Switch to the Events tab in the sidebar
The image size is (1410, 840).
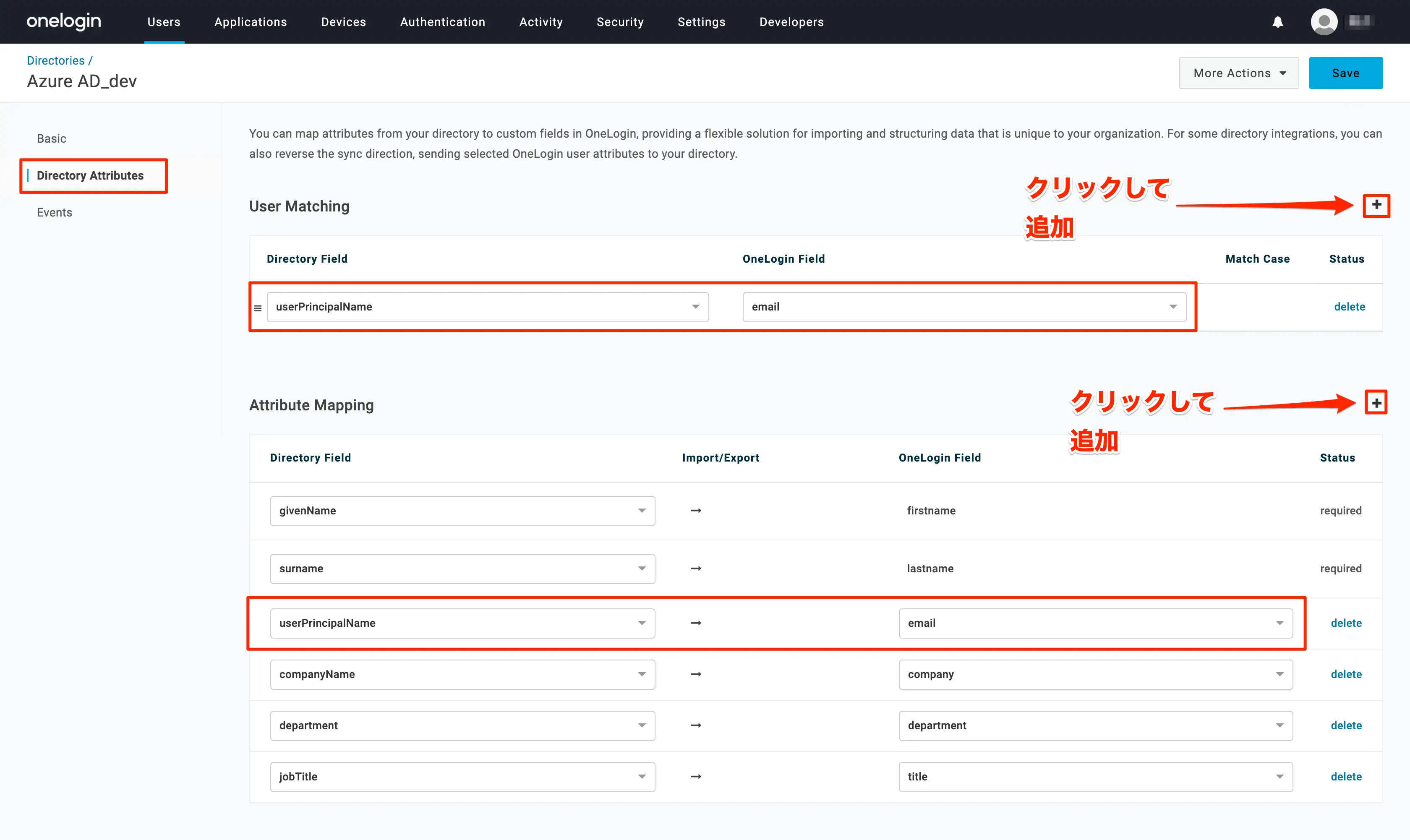coord(54,212)
